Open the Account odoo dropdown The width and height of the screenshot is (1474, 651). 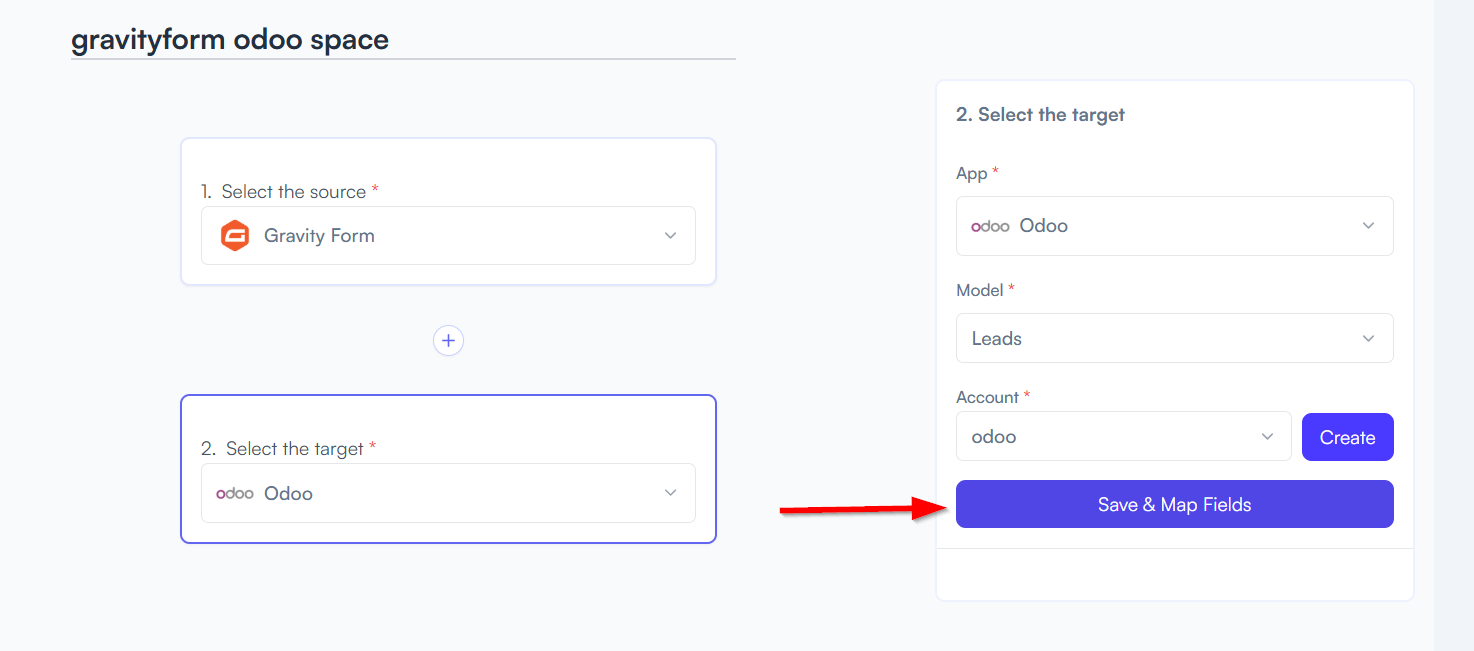[1123, 437]
